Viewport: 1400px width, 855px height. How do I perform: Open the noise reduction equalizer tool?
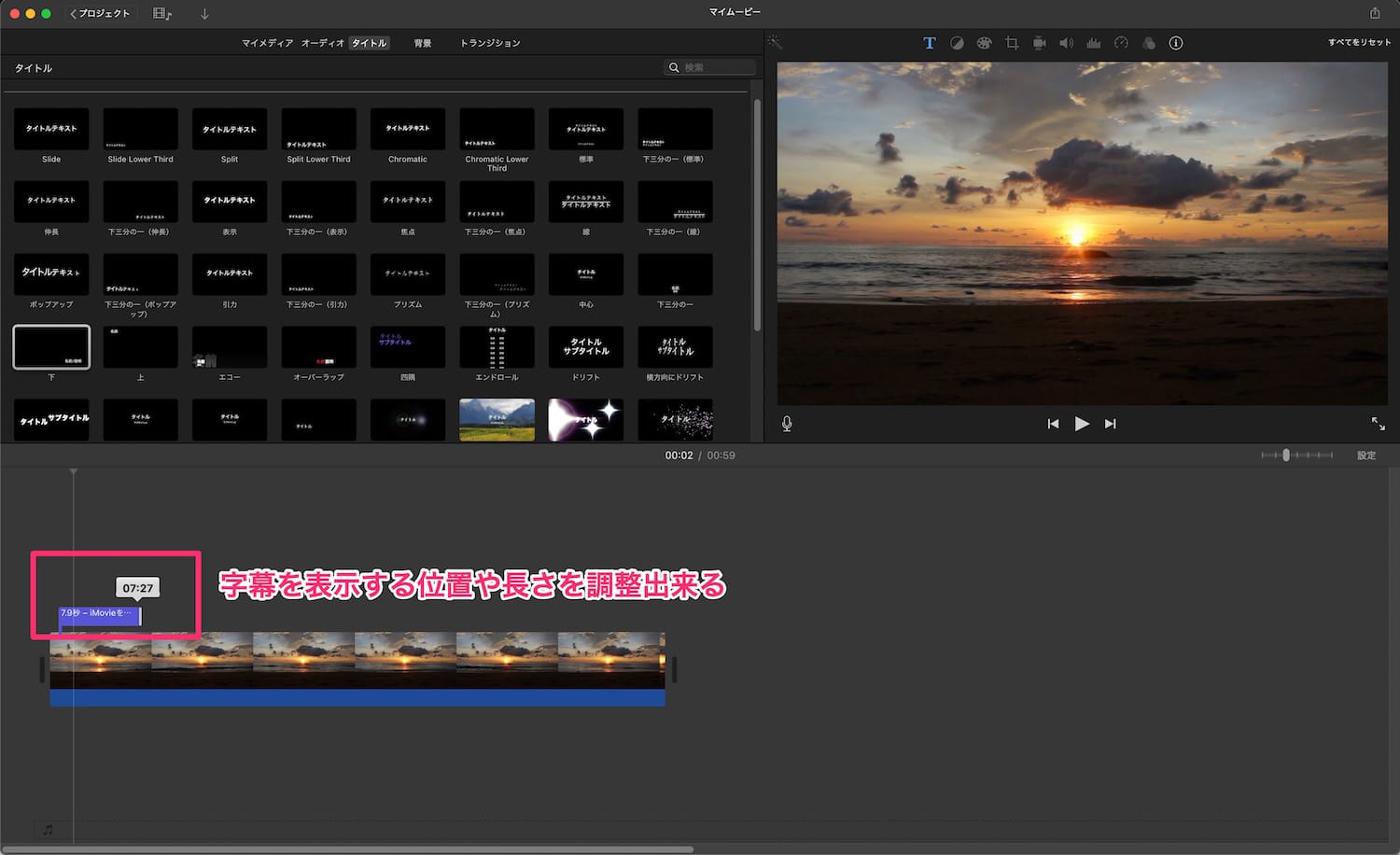click(1094, 43)
